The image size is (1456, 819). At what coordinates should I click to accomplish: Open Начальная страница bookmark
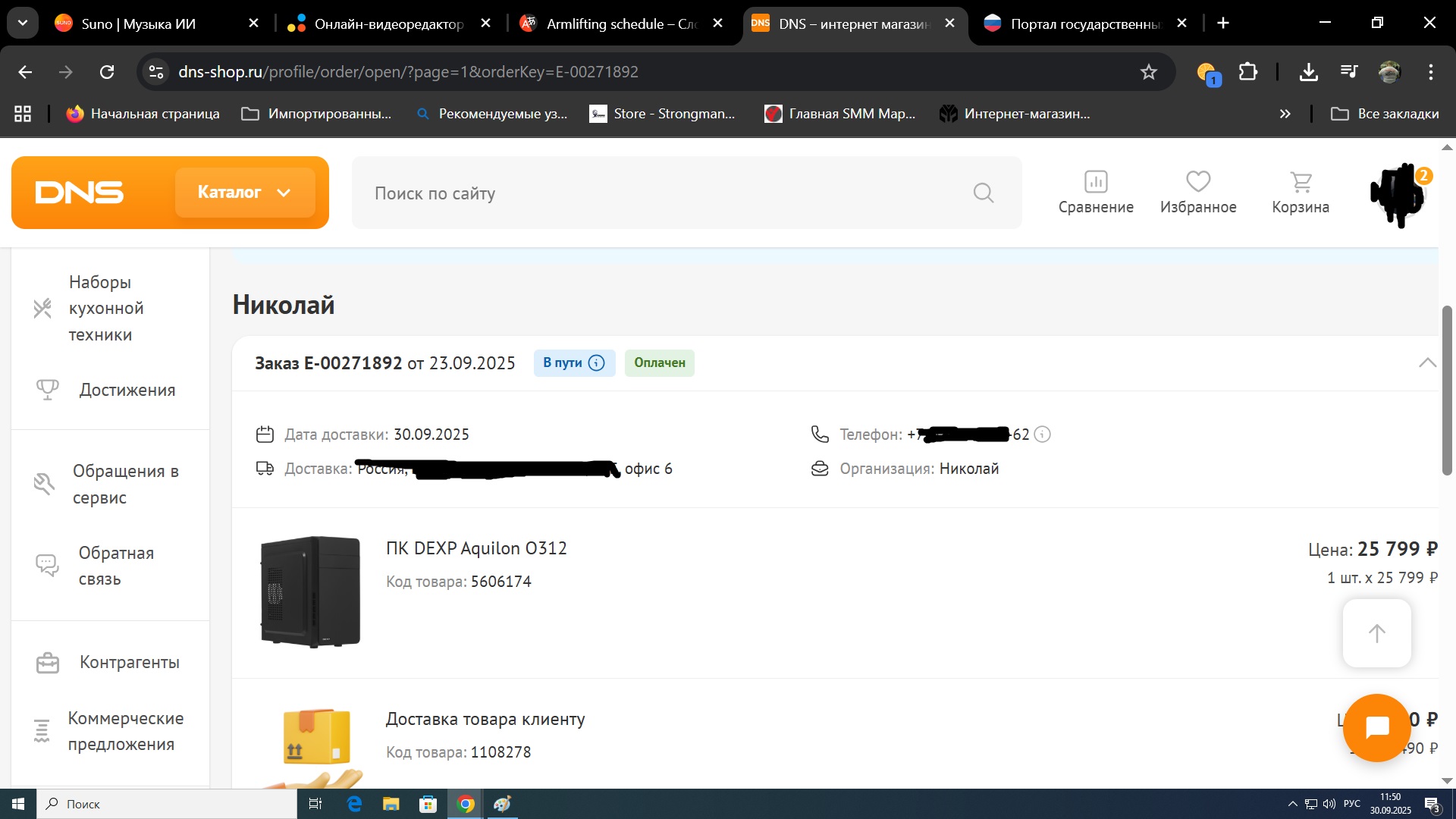pos(143,114)
